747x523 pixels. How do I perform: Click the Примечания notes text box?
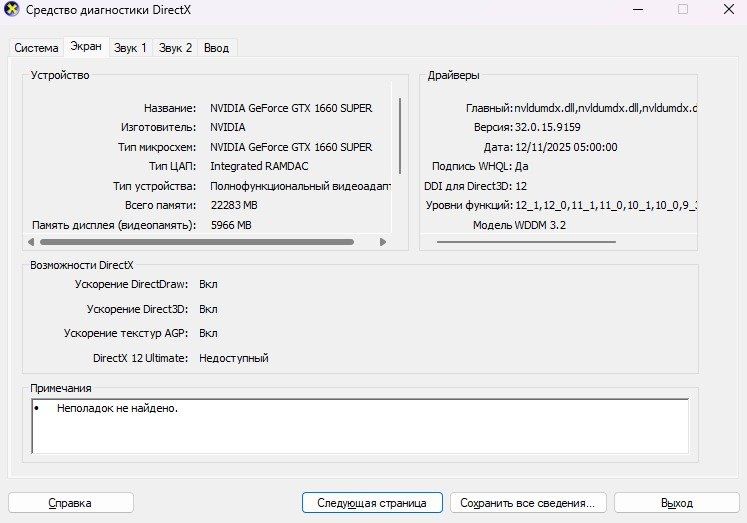click(x=360, y=426)
